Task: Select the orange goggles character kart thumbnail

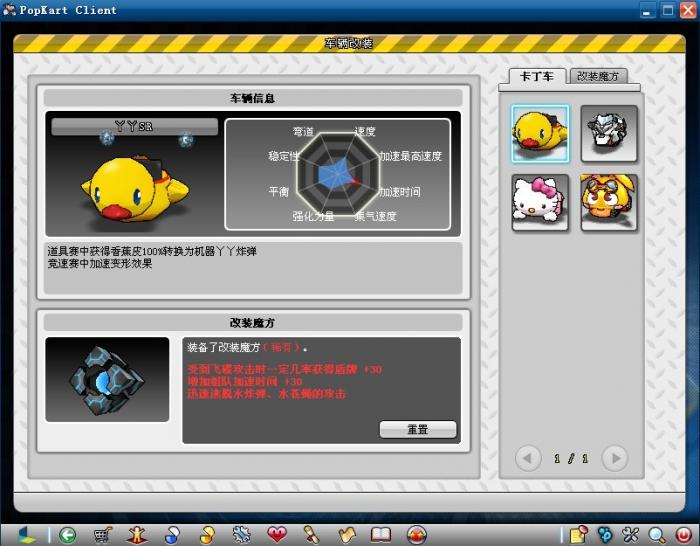Action: (x=609, y=202)
